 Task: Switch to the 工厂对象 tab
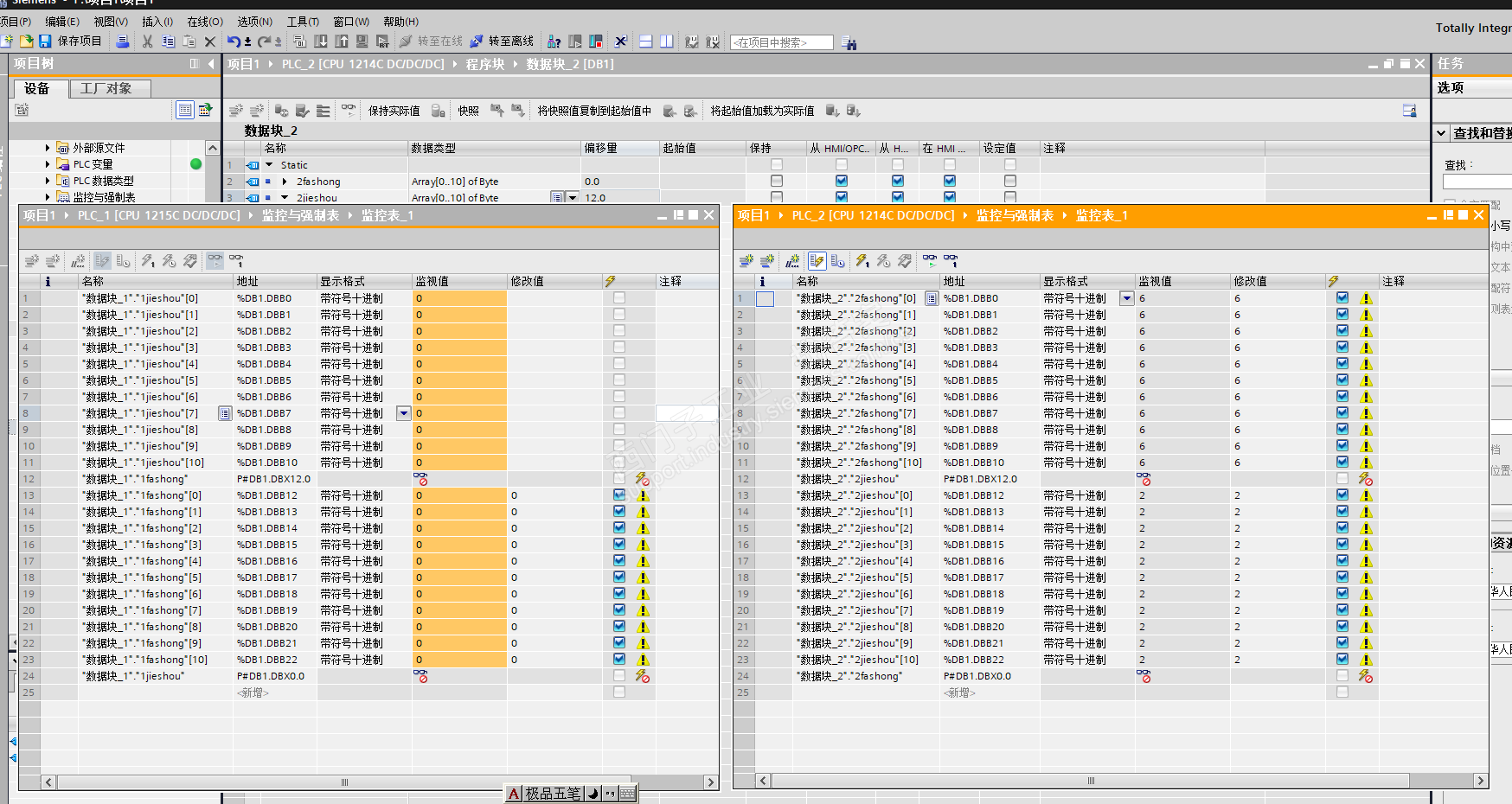pyautogui.click(x=106, y=88)
